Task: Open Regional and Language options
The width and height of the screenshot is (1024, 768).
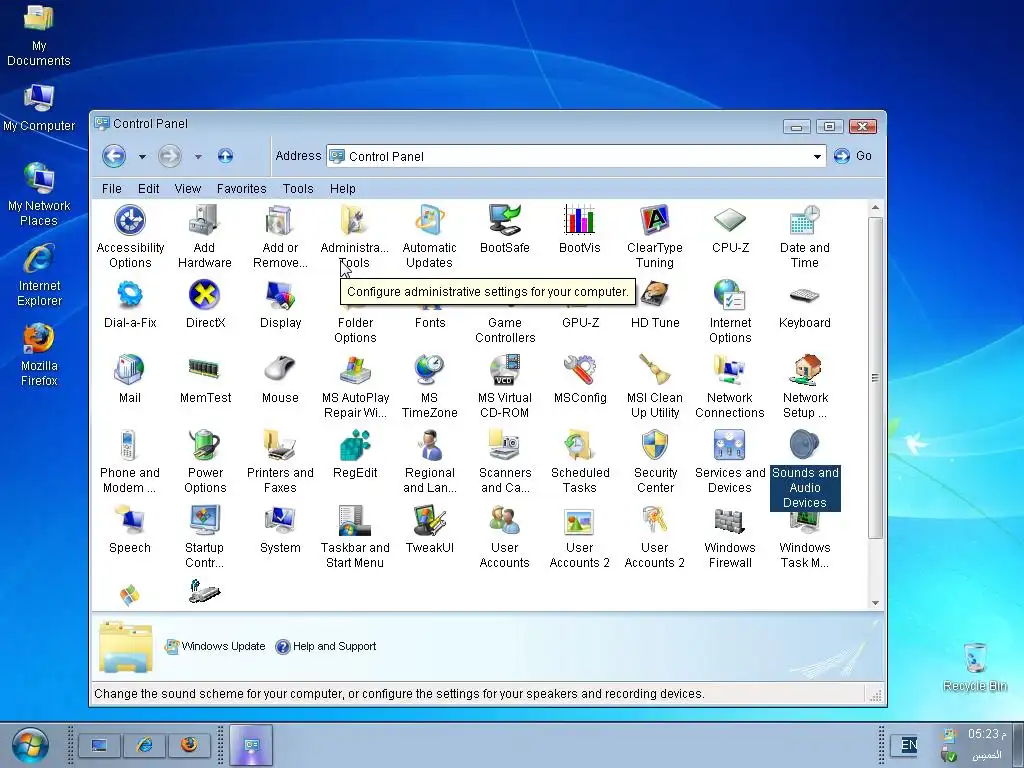Action: pyautogui.click(x=429, y=462)
